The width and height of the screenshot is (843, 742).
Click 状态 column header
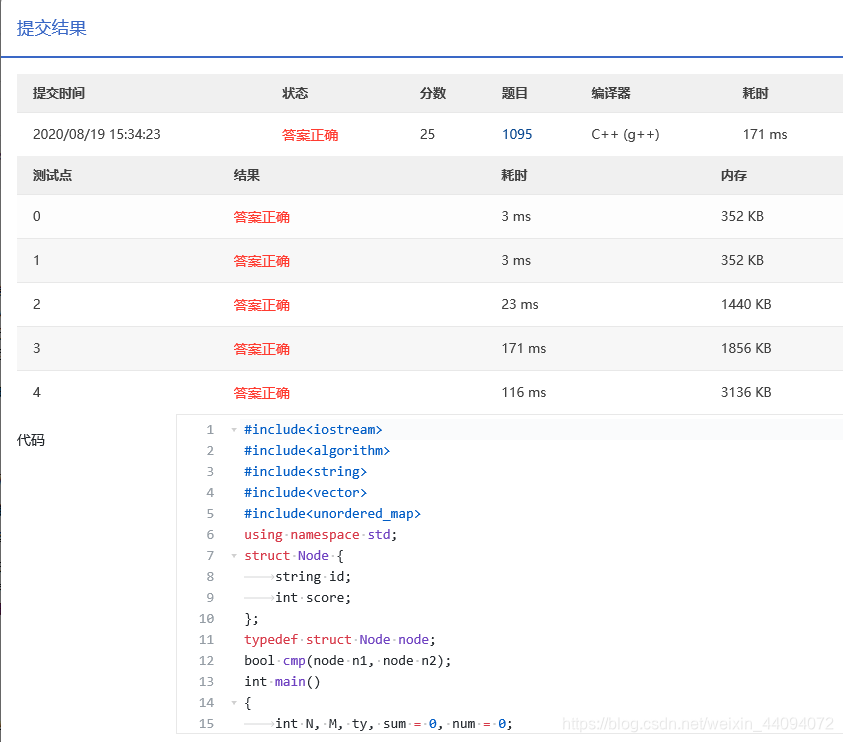pos(295,93)
